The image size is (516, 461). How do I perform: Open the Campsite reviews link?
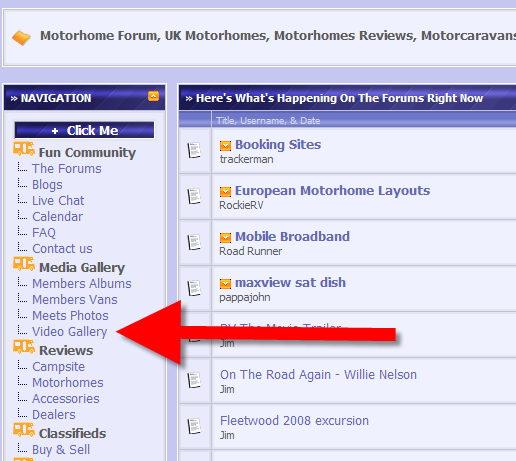59,367
